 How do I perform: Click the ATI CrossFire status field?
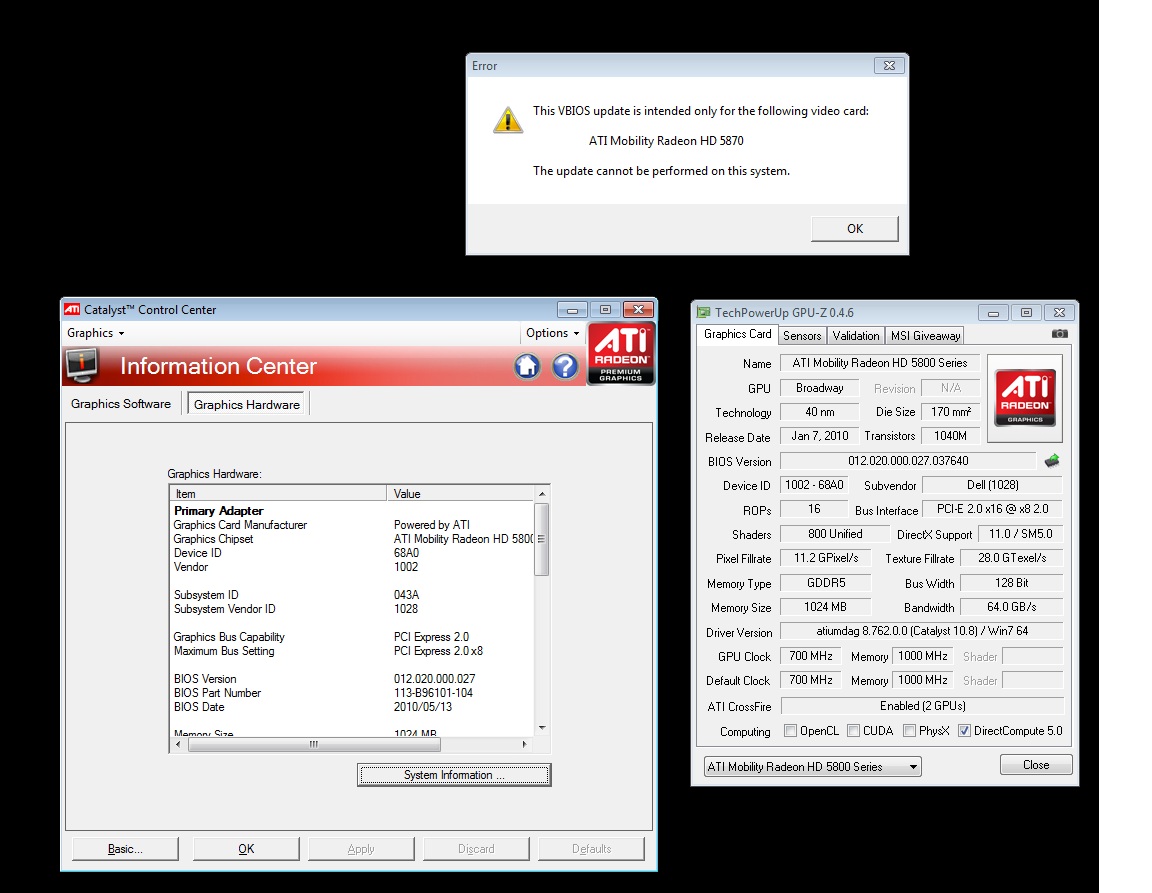click(922, 706)
